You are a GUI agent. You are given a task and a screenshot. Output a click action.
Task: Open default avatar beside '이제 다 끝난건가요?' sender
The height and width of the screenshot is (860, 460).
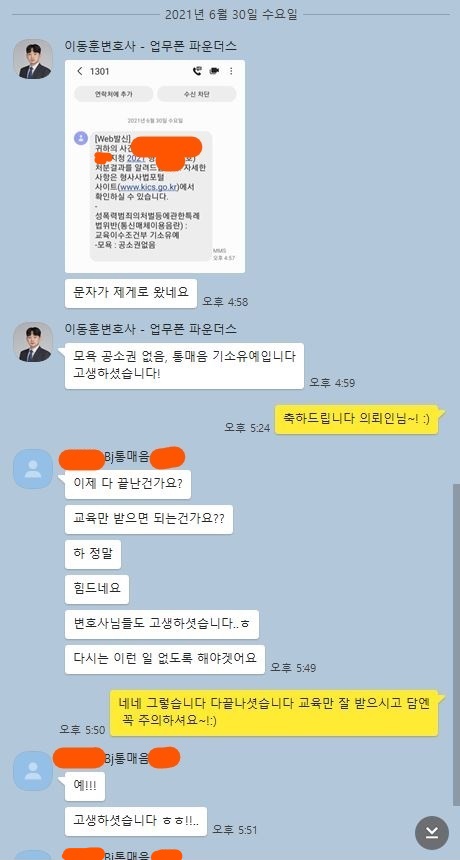coord(33,469)
